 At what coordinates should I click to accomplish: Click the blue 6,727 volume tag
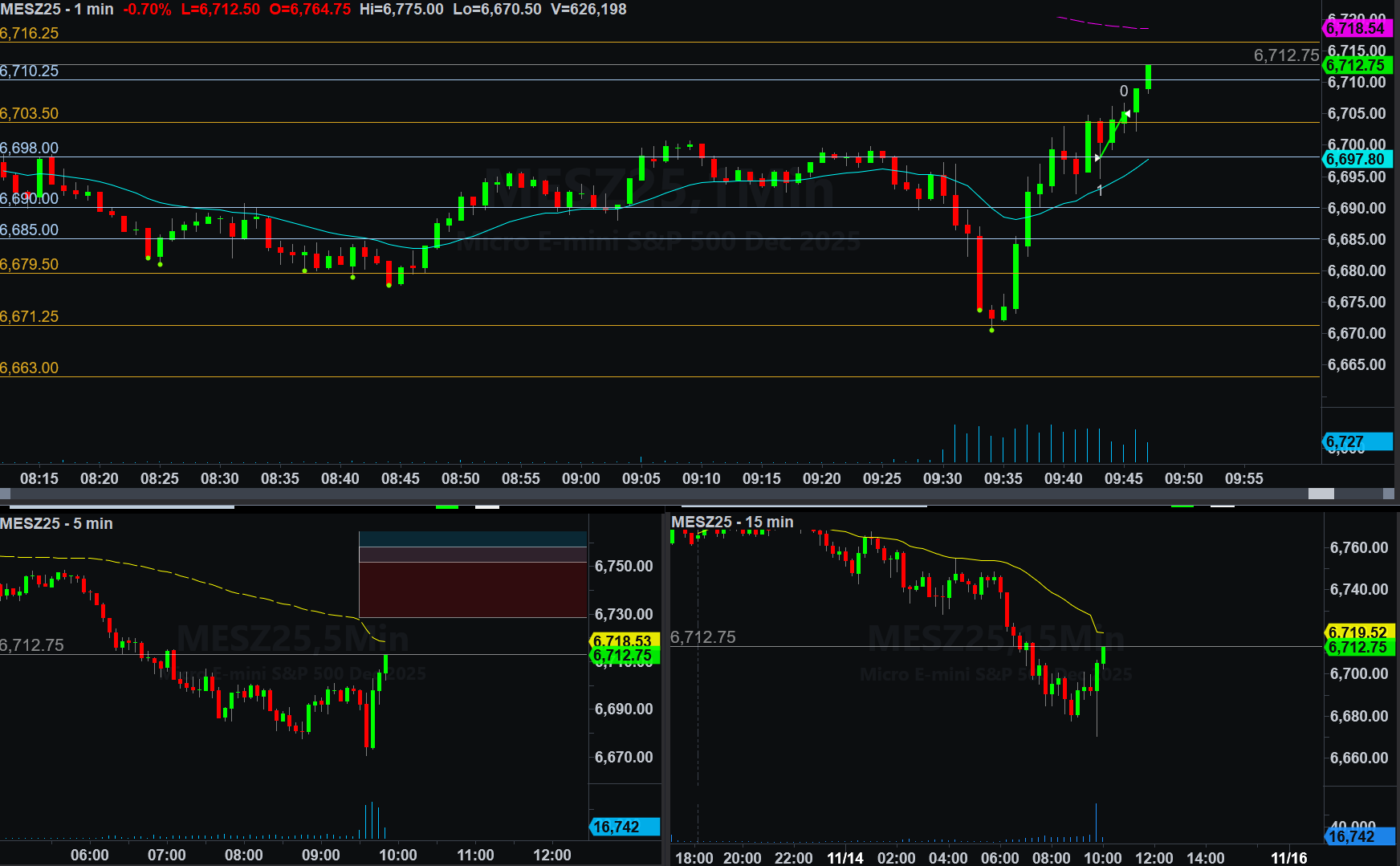(x=1356, y=441)
